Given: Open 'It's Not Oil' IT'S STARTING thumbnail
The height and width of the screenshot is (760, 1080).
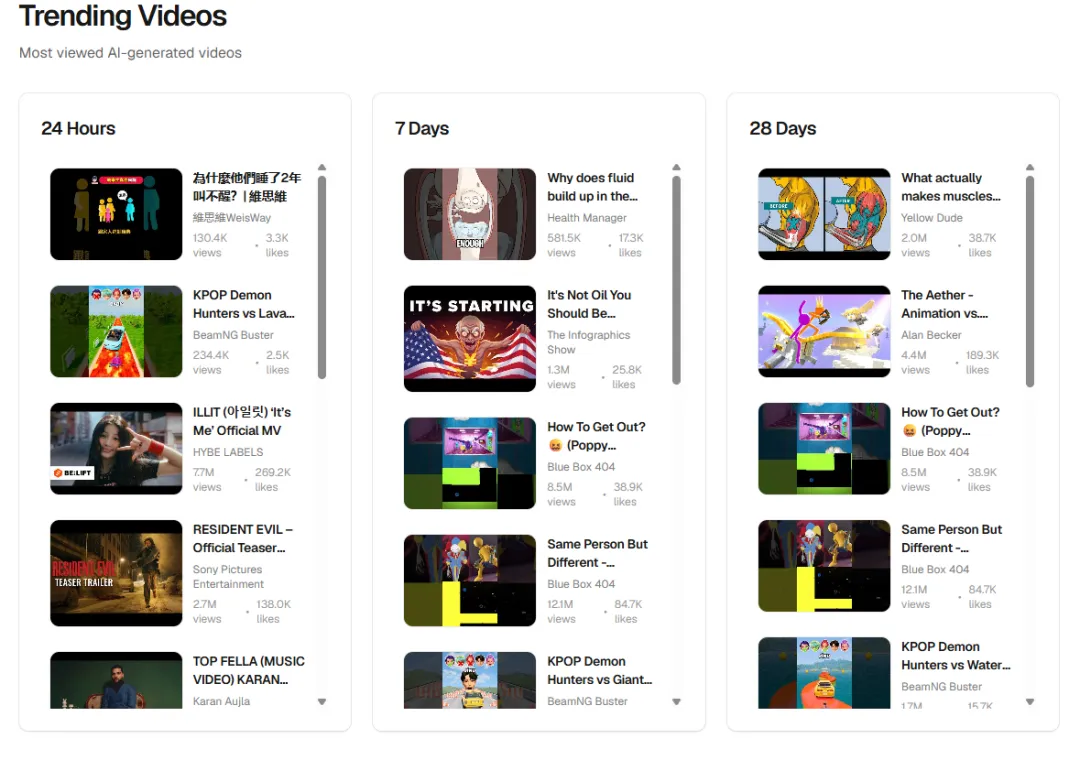Looking at the screenshot, I should coord(470,338).
